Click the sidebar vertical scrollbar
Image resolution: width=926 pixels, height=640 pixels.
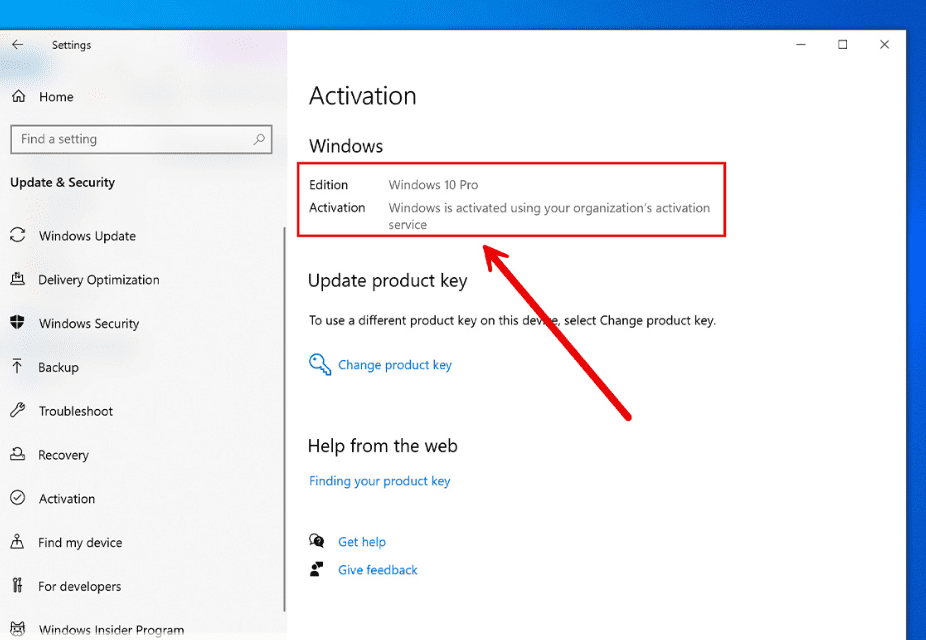[x=285, y=420]
